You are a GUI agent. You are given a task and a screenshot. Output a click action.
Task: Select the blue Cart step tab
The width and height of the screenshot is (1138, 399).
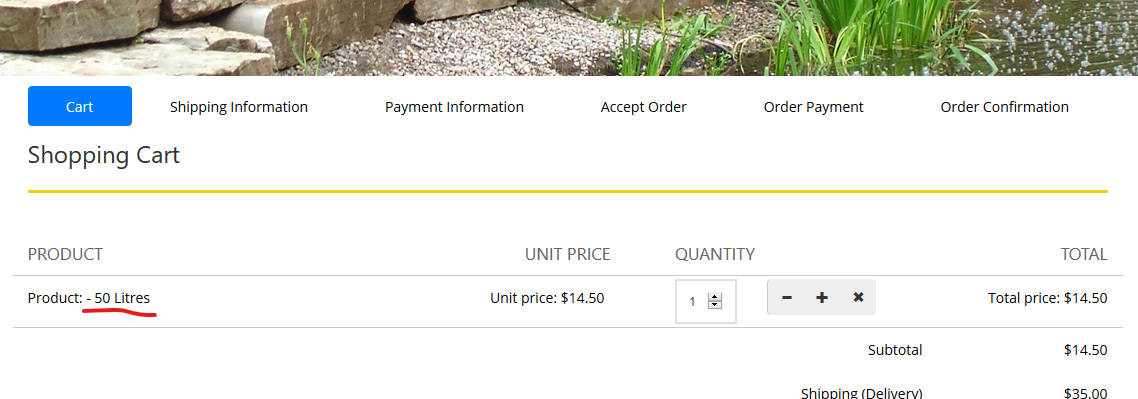pos(80,107)
